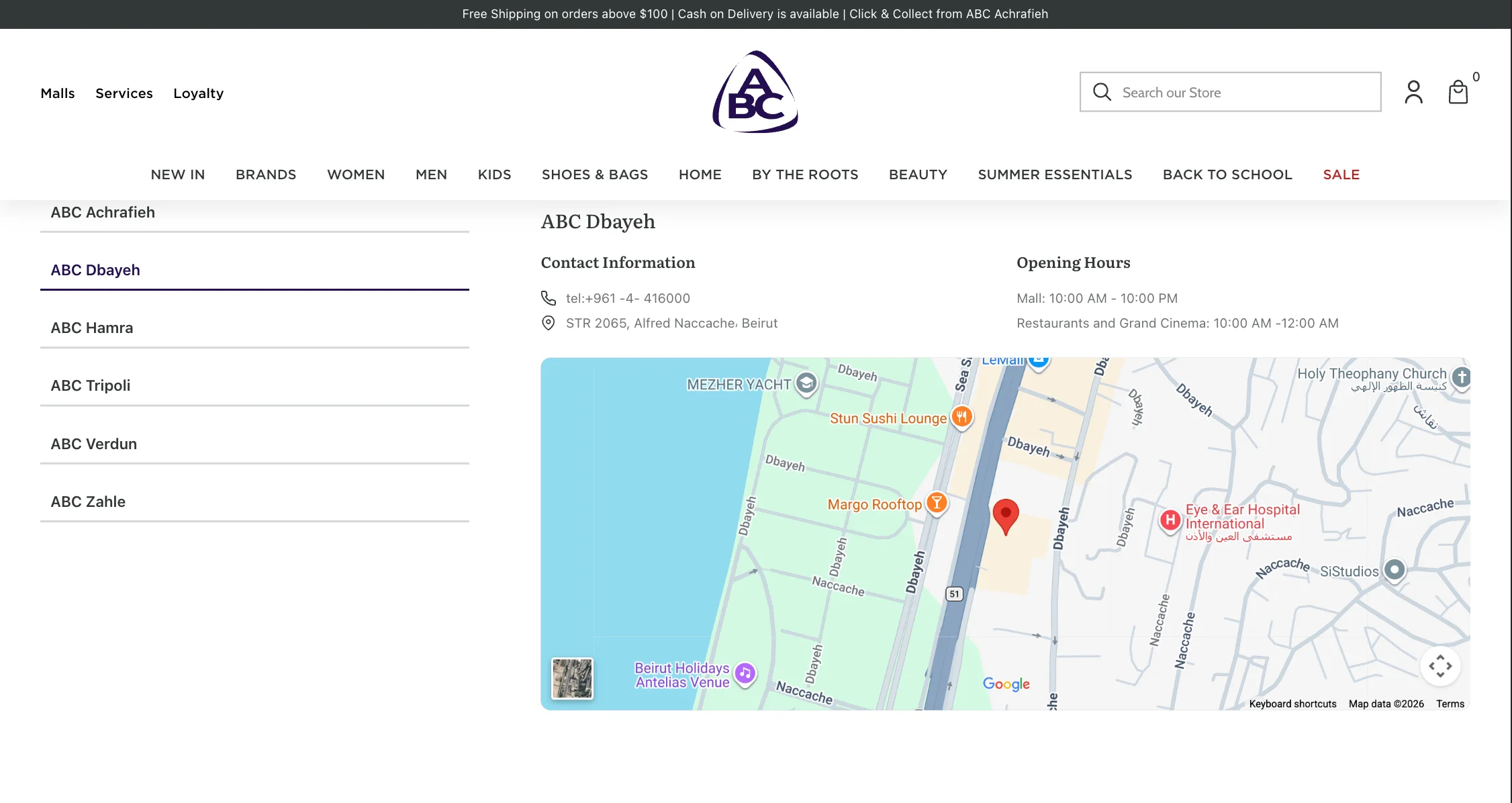This screenshot has width=1512, height=803.
Task: Open the BACK TO SCHOOL category
Action: (x=1227, y=175)
